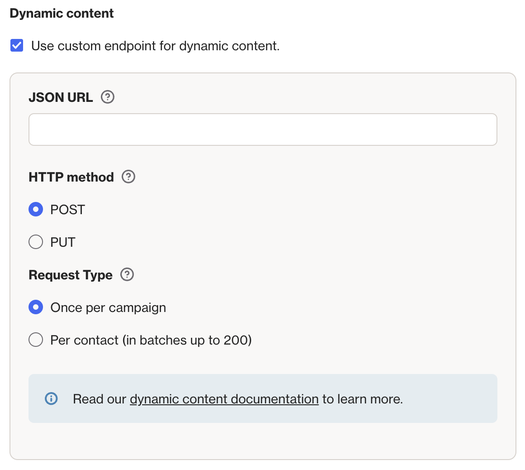Choose the Per contact radio button
This screenshot has height=470, width=525.
pyautogui.click(x=36, y=340)
